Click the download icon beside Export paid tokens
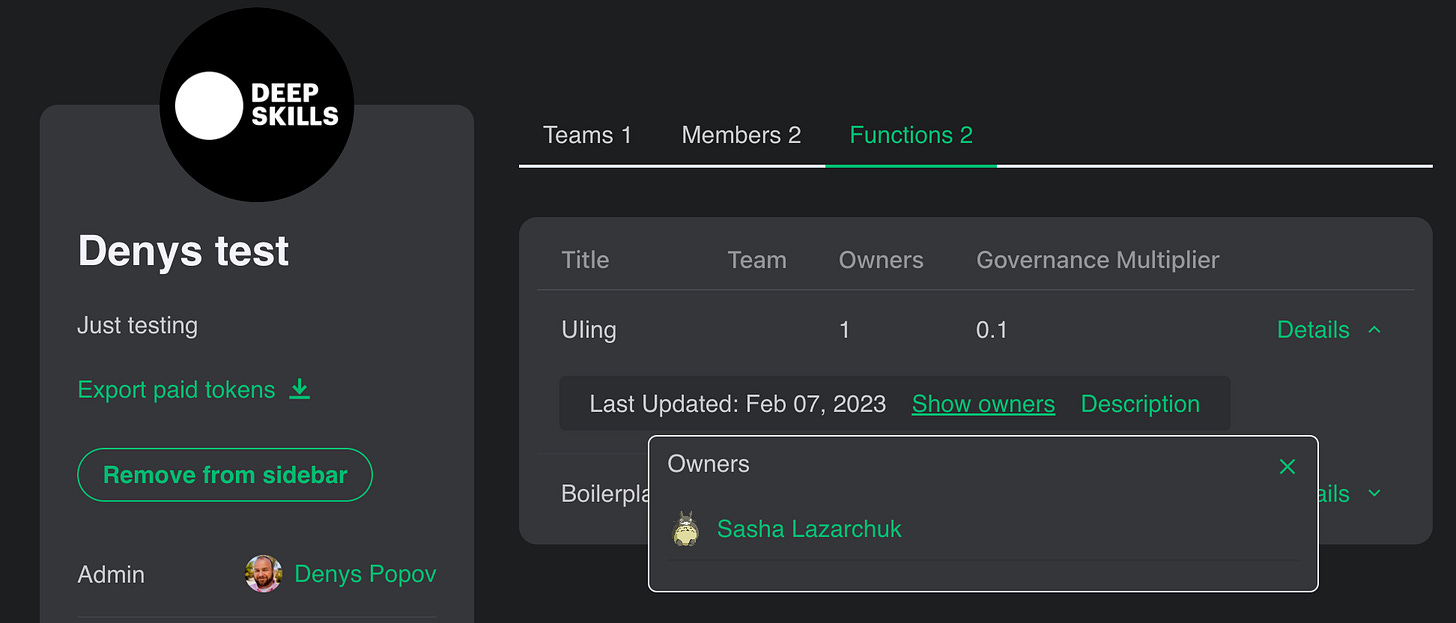The width and height of the screenshot is (1456, 623). coord(299,389)
